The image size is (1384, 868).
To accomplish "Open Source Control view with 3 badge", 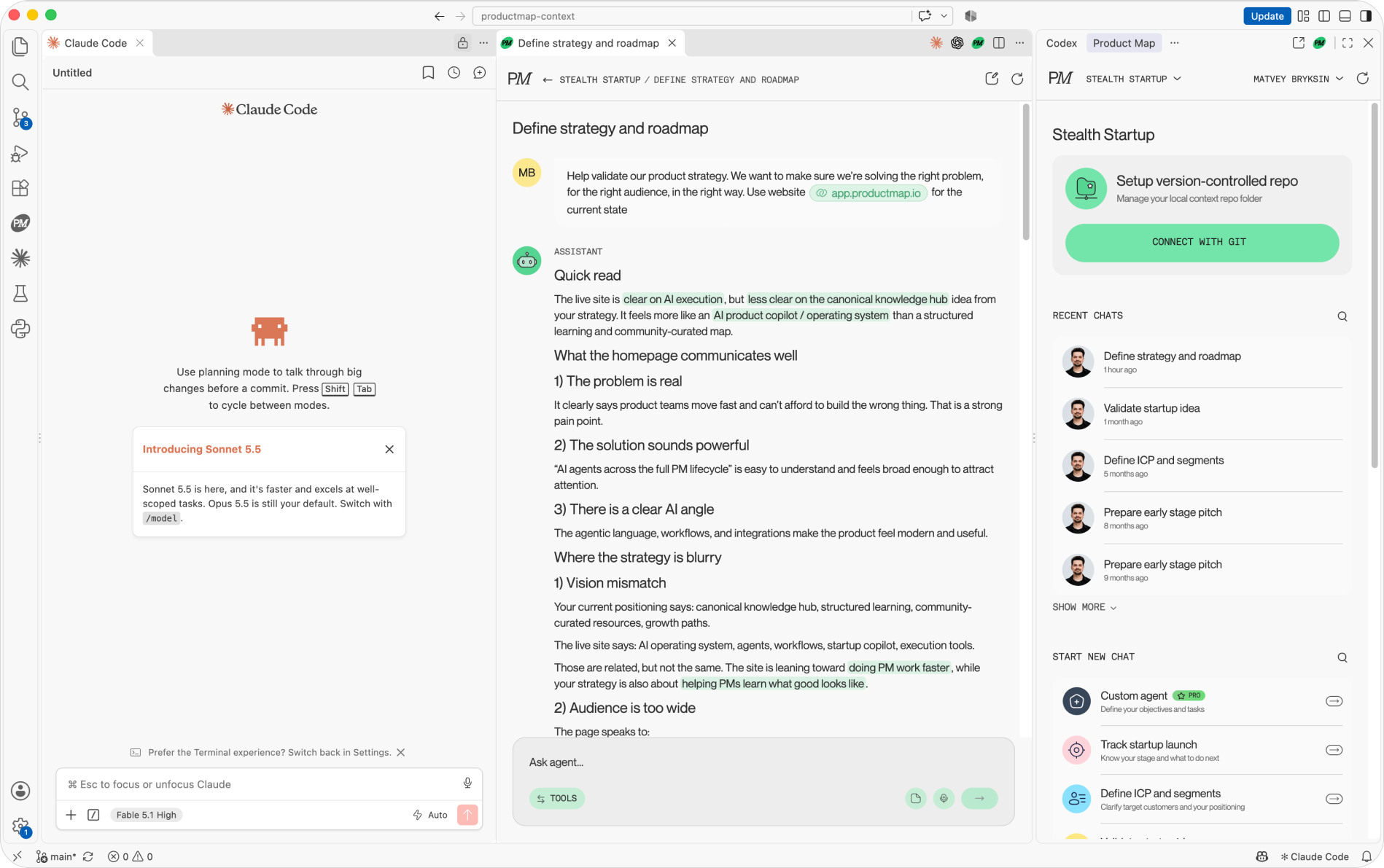I will click(20, 117).
